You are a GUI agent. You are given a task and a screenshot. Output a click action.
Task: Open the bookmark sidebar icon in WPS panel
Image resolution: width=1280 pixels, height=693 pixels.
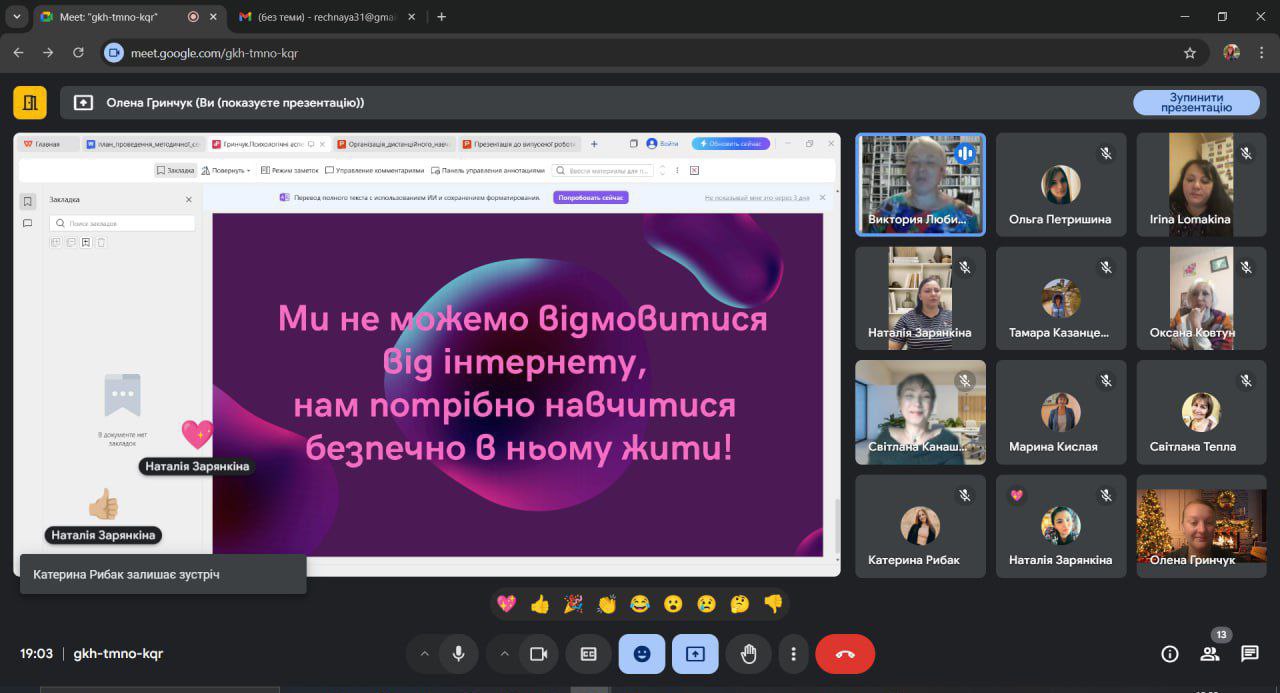pyautogui.click(x=28, y=201)
